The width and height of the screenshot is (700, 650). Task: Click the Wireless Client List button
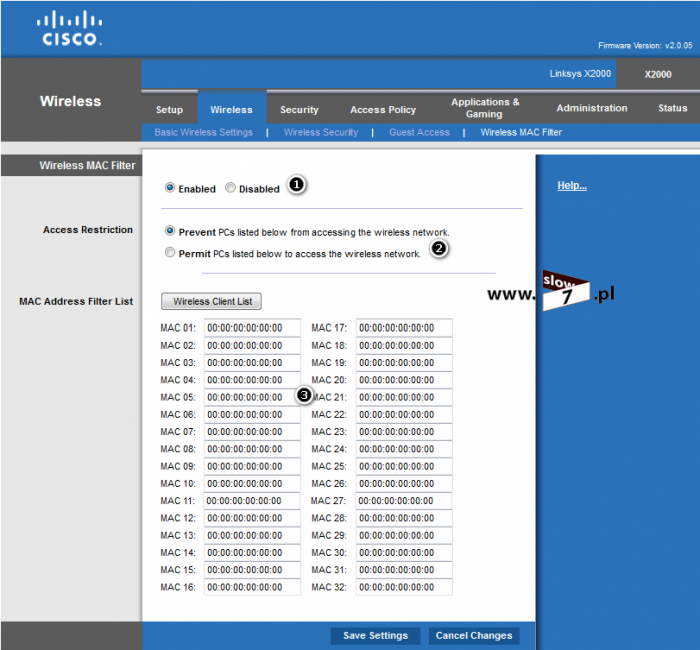point(212,301)
